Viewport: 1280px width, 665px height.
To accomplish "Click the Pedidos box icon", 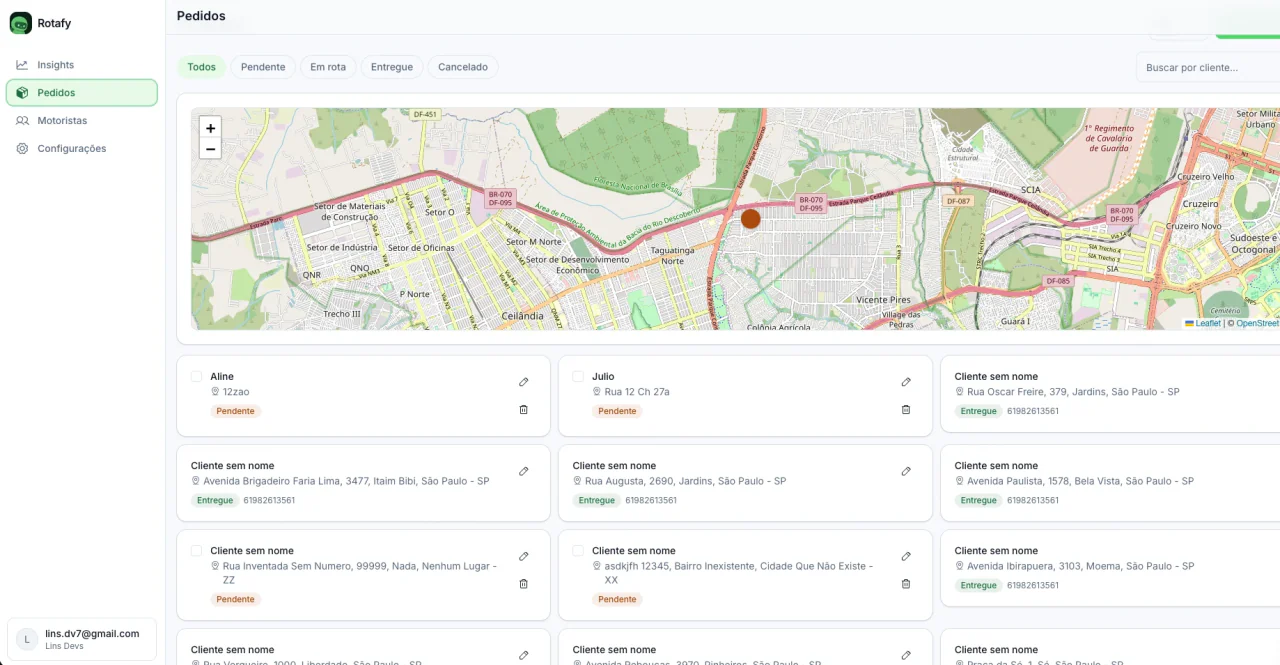I will tap(22, 93).
